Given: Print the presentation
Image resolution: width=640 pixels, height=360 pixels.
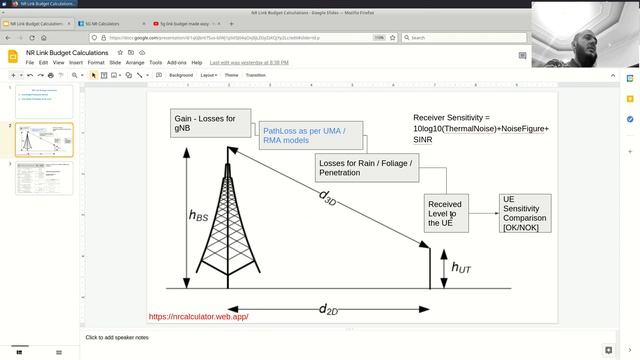Looking at the screenshot, I should [51, 75].
